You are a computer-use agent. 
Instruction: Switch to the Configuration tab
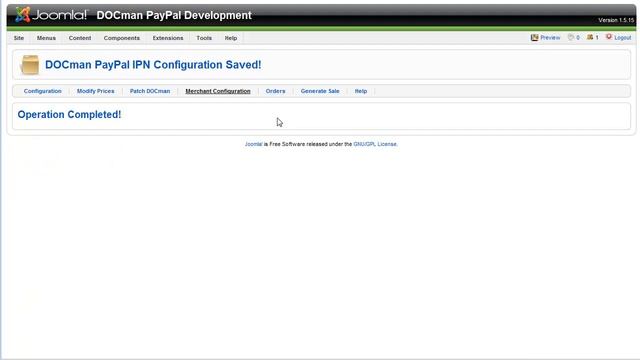click(x=42, y=91)
